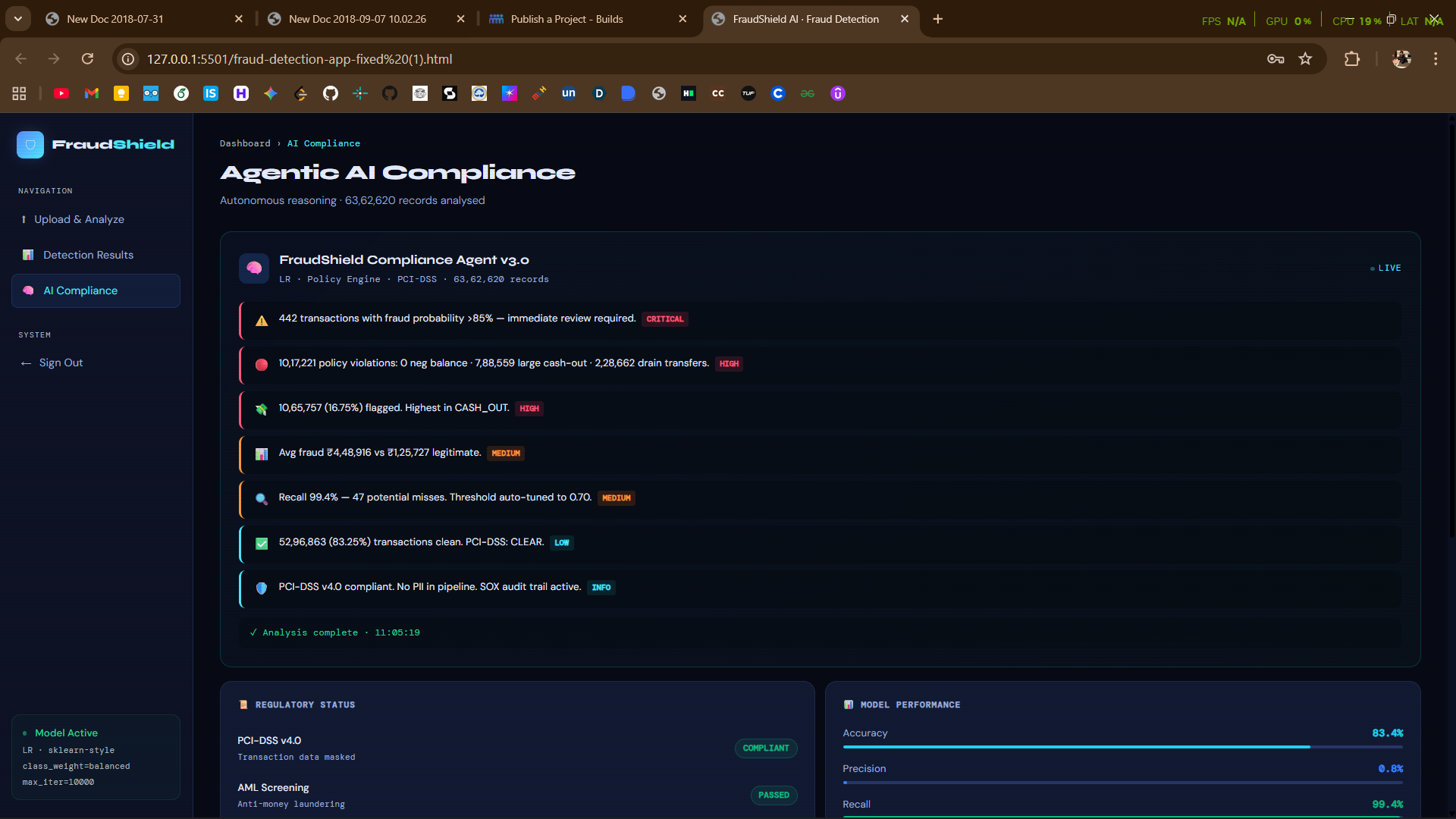The image size is (1456, 819).
Task: Click the Dashboard breadcrumb link
Action: [245, 143]
